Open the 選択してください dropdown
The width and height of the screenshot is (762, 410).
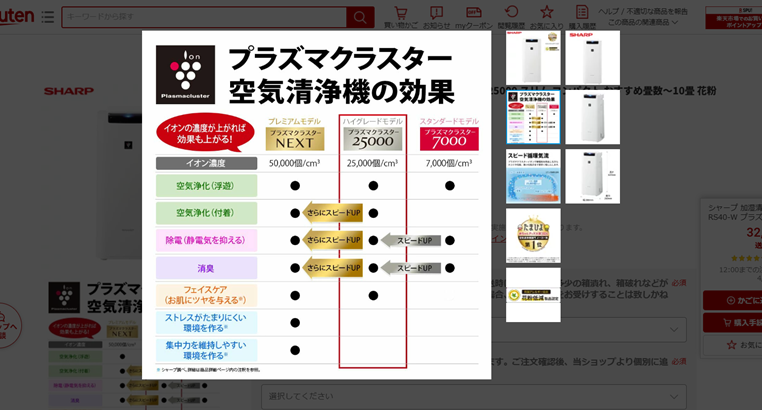[x=474, y=396]
